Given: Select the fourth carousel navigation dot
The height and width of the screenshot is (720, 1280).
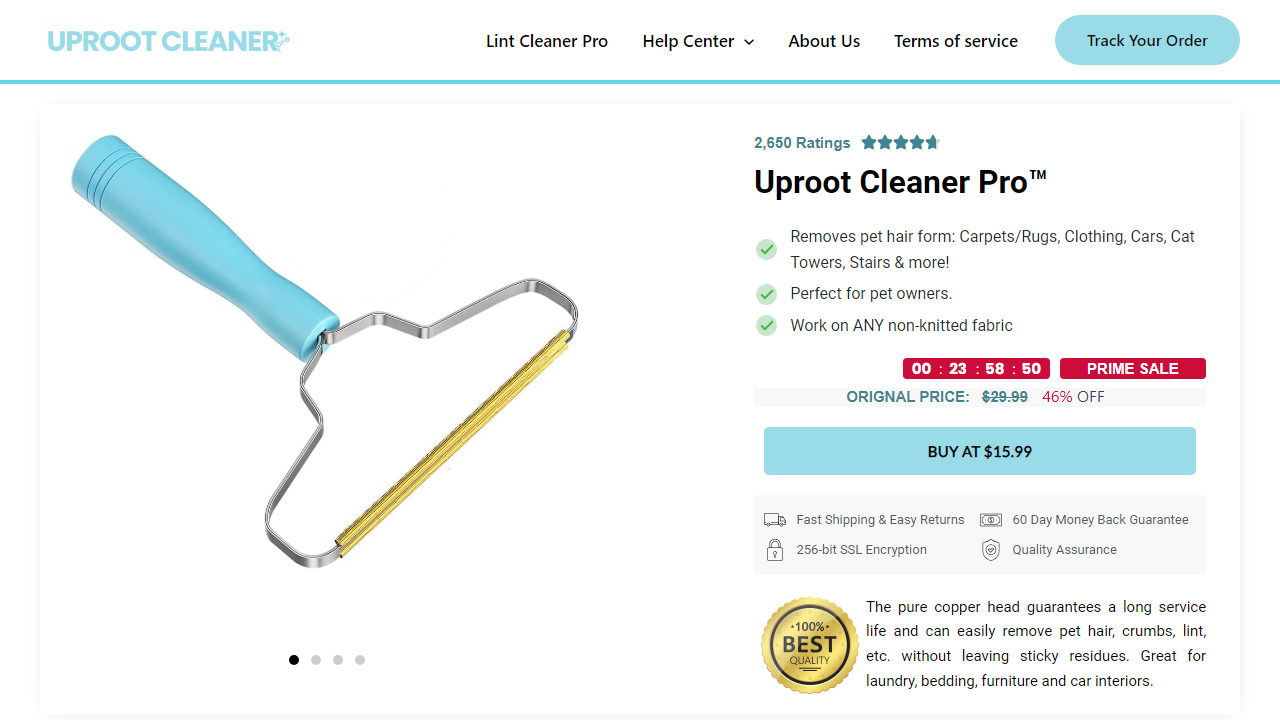Looking at the screenshot, I should pyautogui.click(x=360, y=660).
